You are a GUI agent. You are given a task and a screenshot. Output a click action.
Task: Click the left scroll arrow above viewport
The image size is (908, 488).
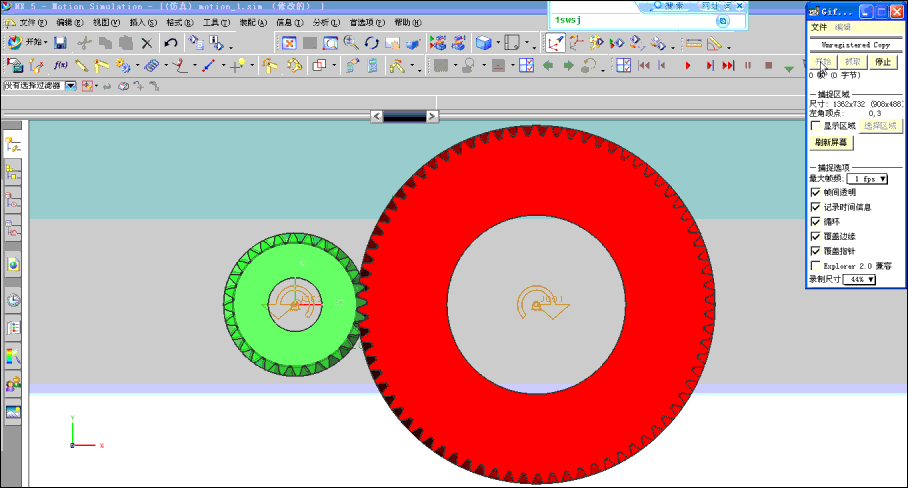pyautogui.click(x=376, y=116)
